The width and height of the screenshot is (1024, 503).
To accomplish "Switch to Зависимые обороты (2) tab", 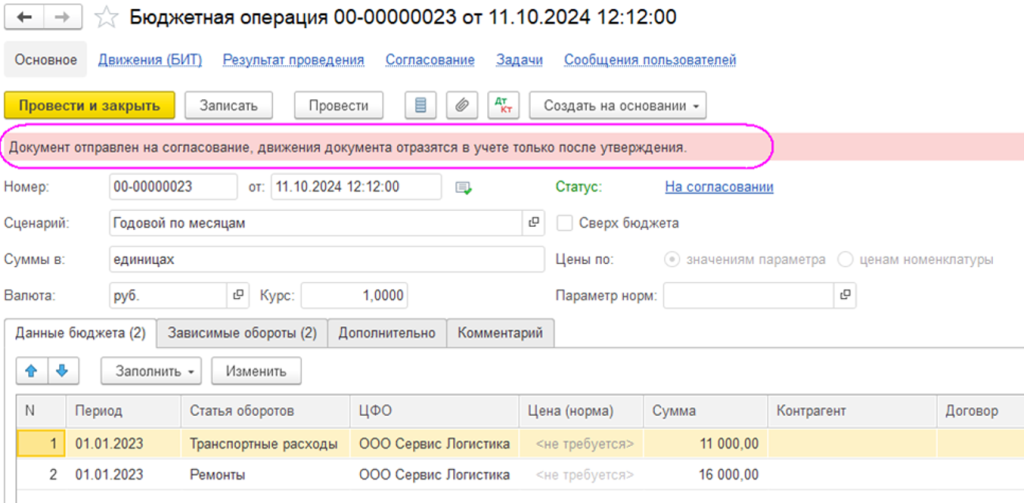I will point(242,333).
